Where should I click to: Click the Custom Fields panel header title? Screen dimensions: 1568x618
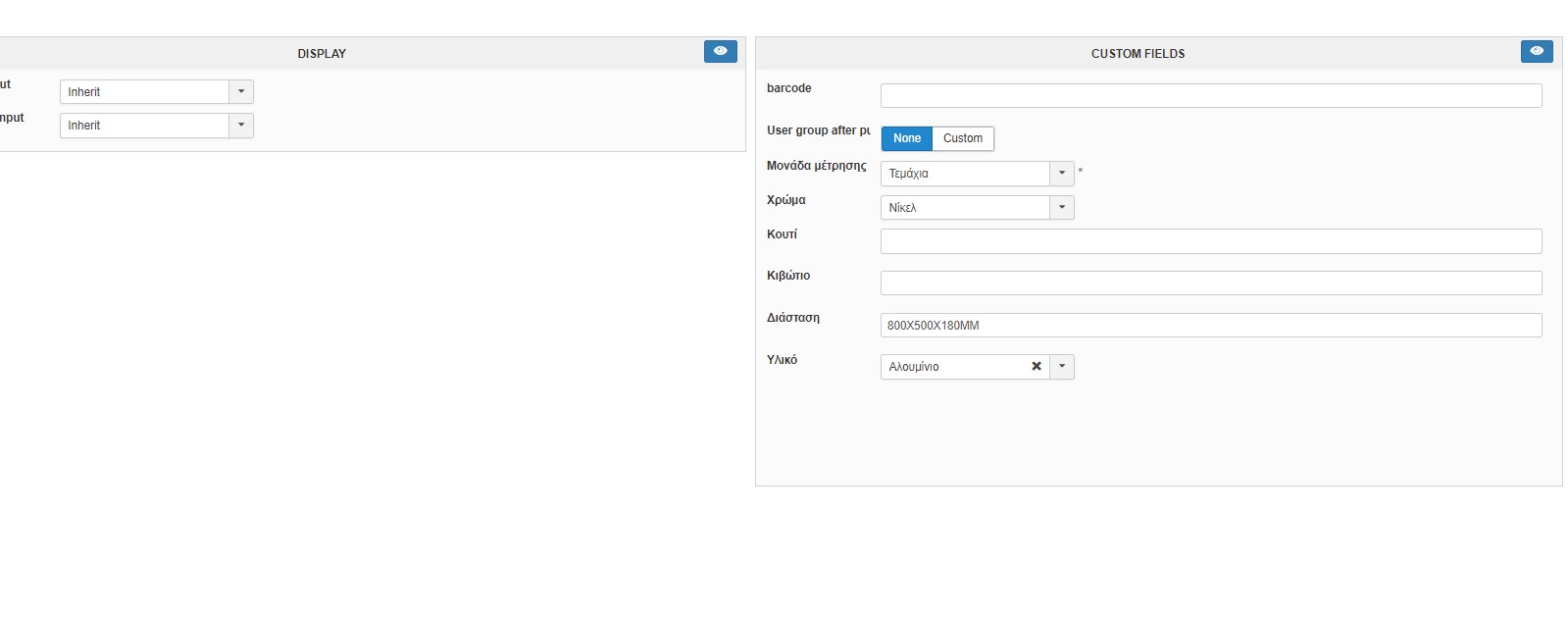click(x=1138, y=54)
